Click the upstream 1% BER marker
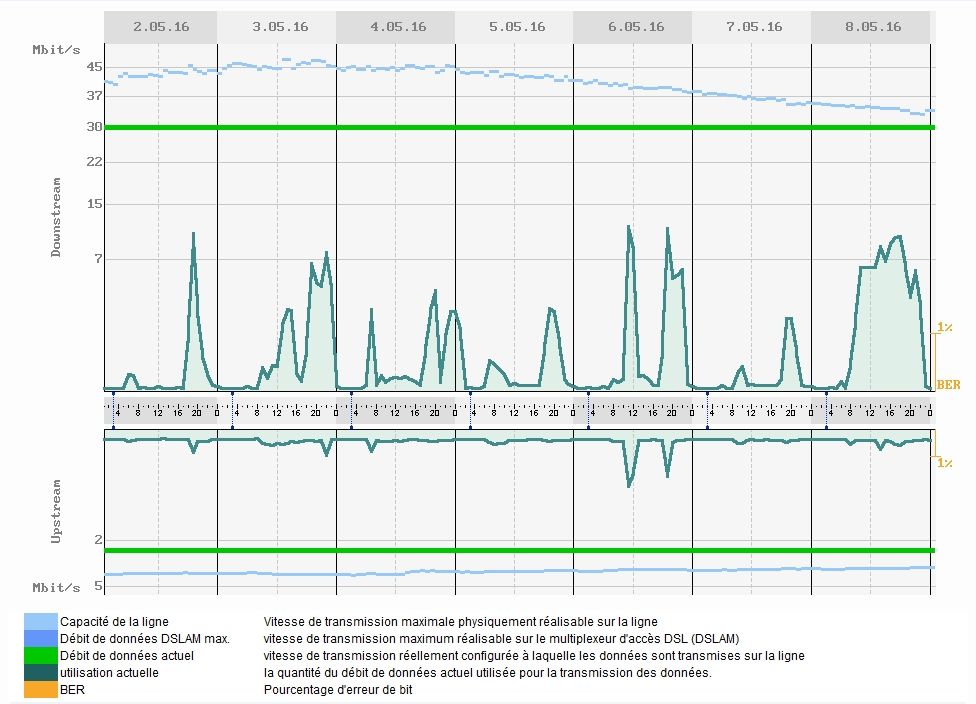The height and width of the screenshot is (704, 976). click(x=944, y=462)
